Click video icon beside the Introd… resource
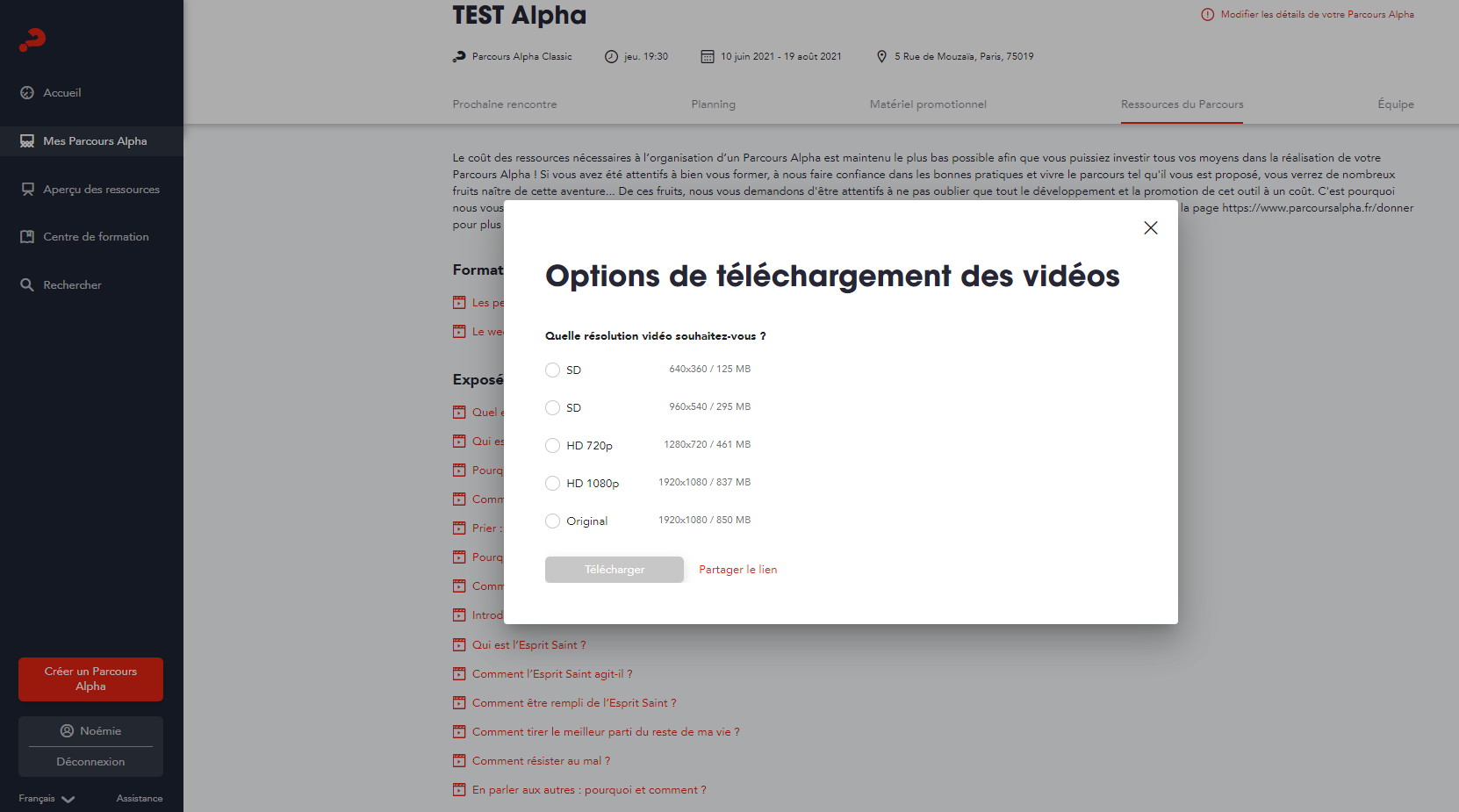This screenshot has height=812, width=1459. [x=459, y=615]
